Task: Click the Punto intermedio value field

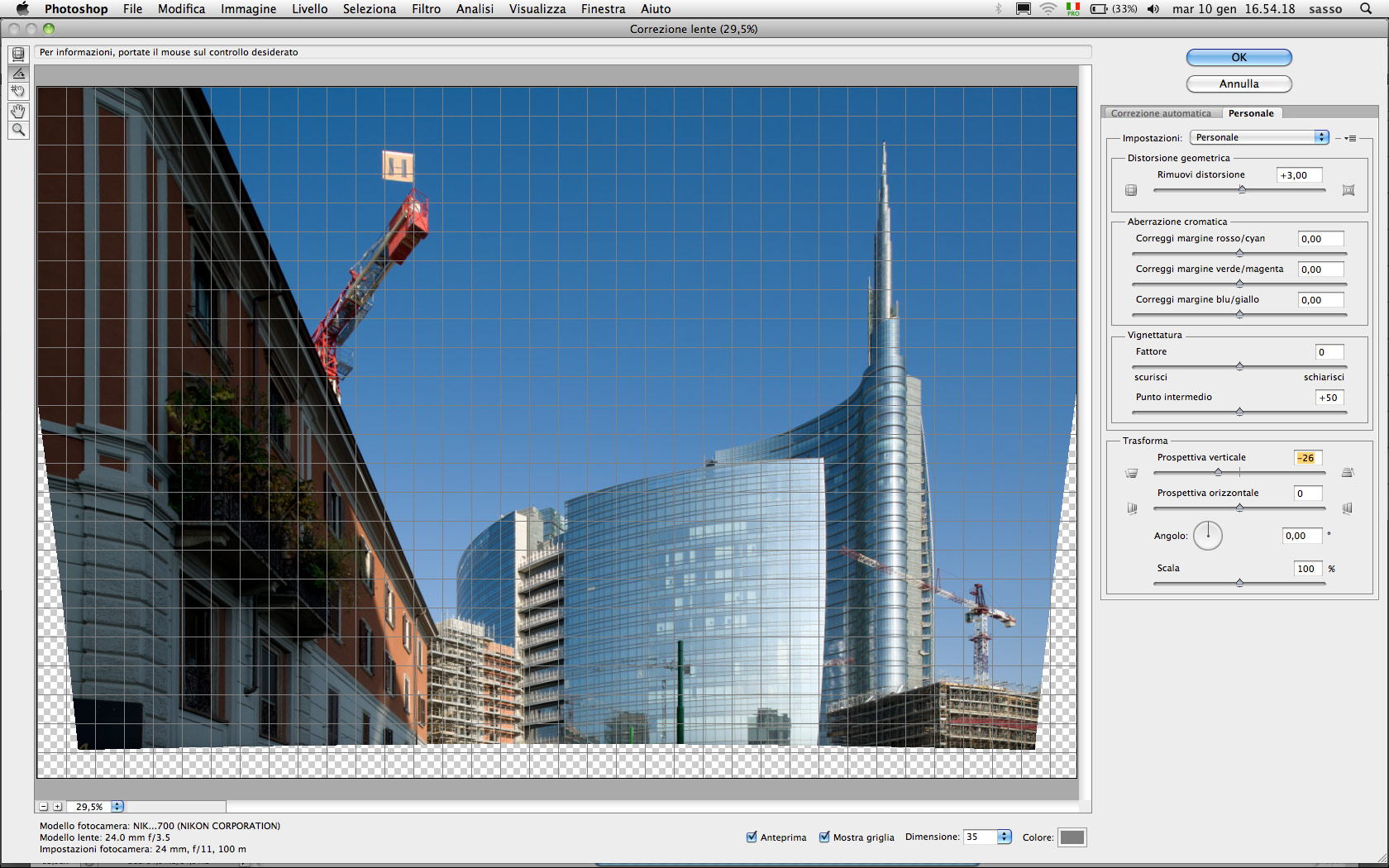Action: 1329,398
